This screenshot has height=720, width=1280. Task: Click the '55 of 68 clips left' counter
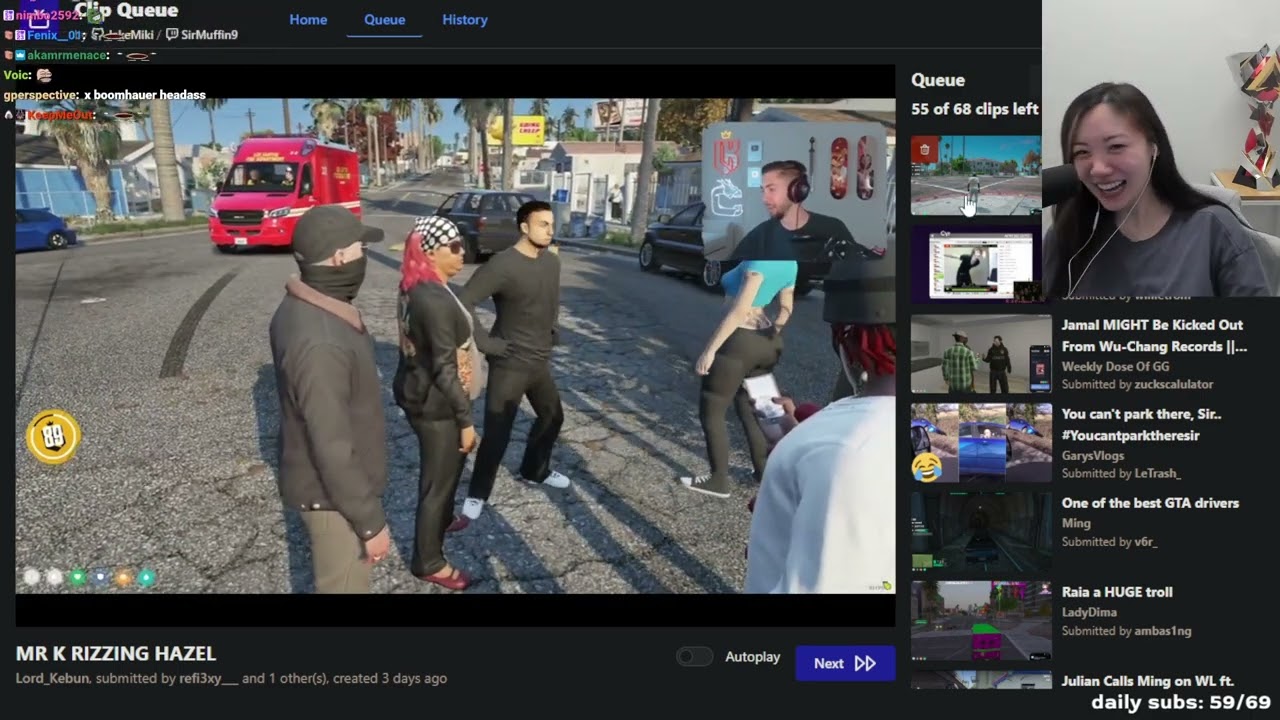(975, 109)
